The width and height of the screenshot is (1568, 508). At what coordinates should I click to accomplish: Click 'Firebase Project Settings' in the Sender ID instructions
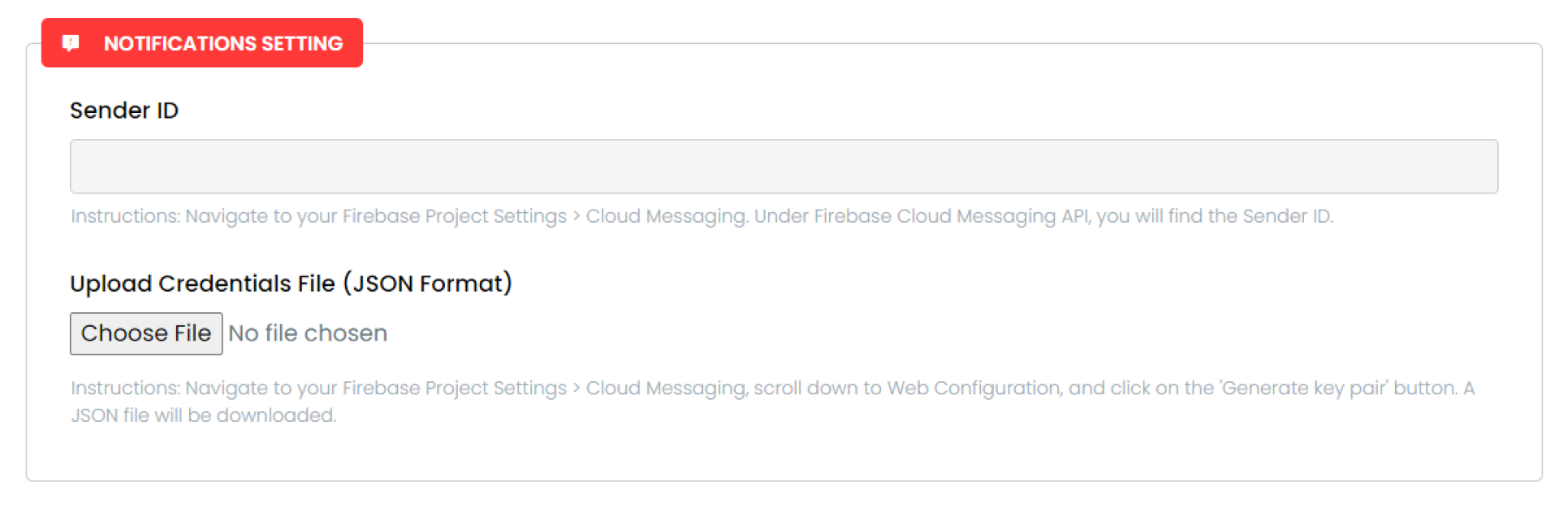(455, 216)
